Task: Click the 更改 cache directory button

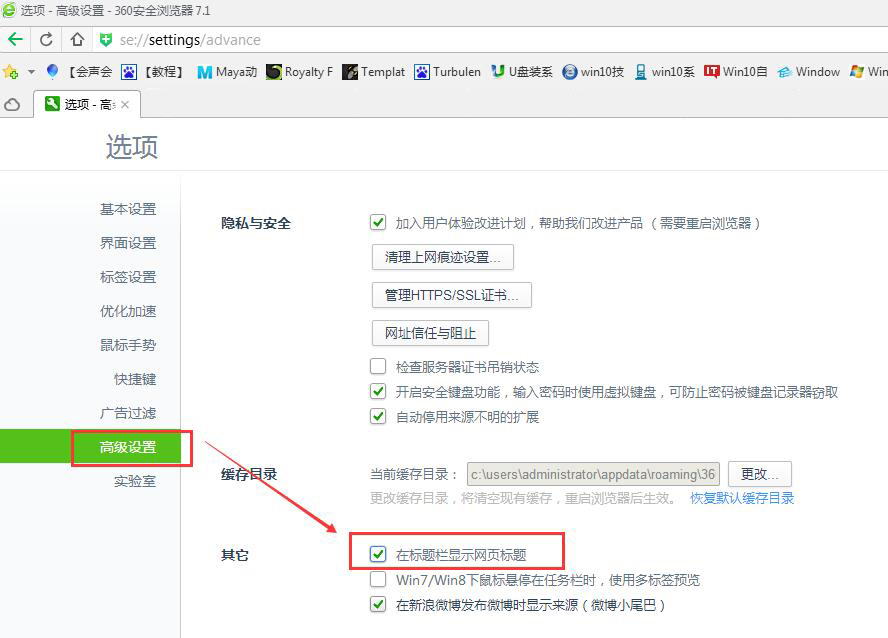Action: 759,474
